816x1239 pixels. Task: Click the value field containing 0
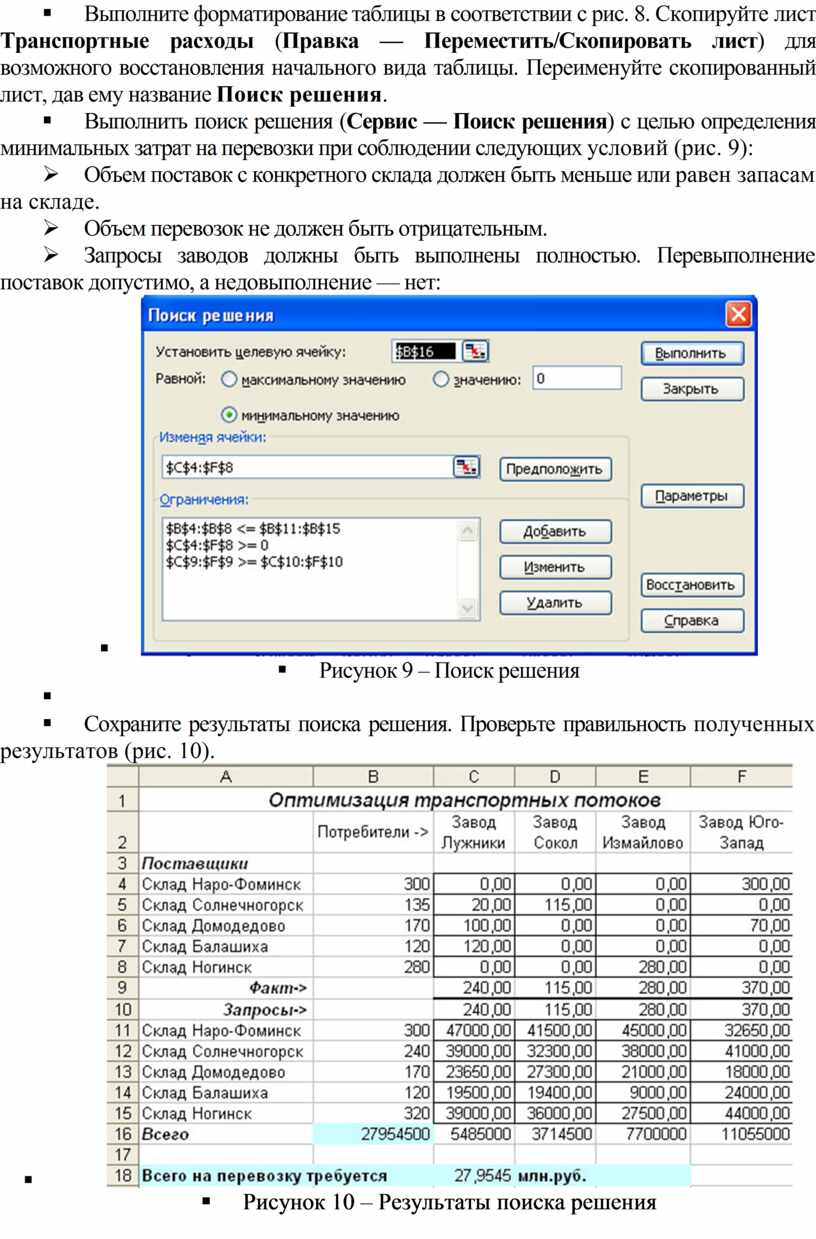[576, 379]
